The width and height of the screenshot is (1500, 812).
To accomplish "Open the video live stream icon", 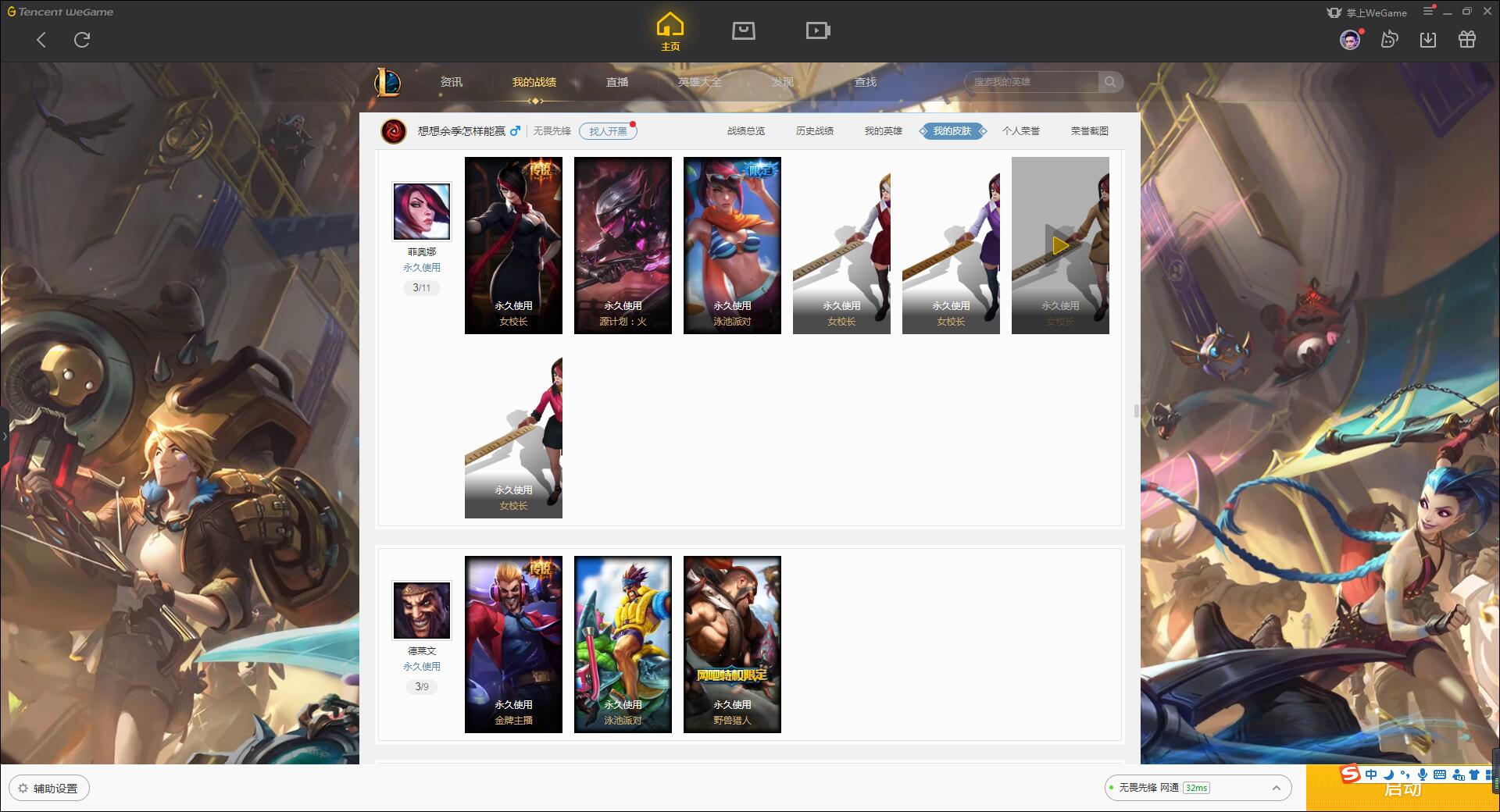I will pyautogui.click(x=818, y=31).
